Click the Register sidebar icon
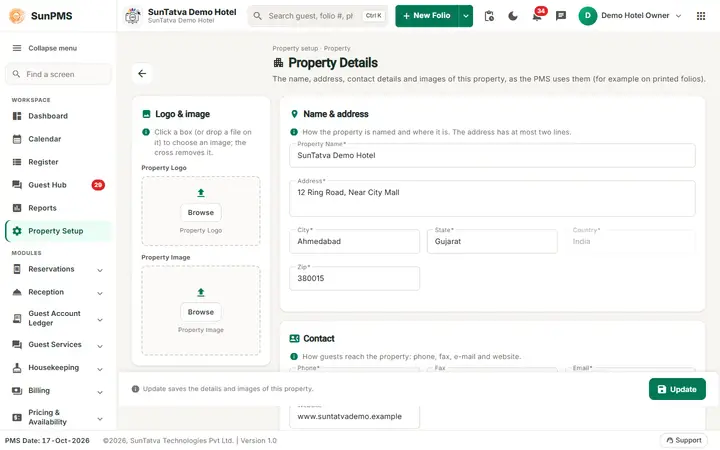The image size is (720, 450). coord(17,162)
